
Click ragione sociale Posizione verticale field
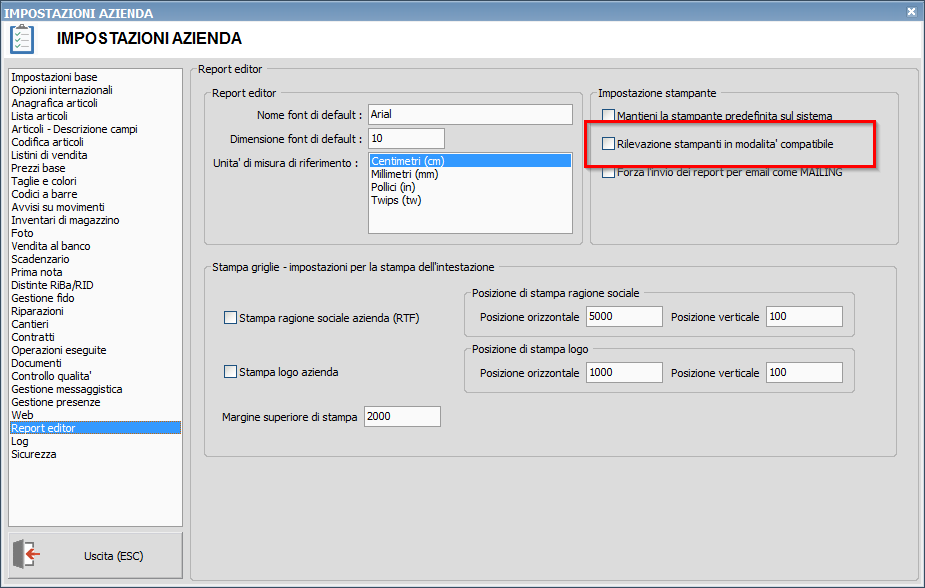[804, 316]
